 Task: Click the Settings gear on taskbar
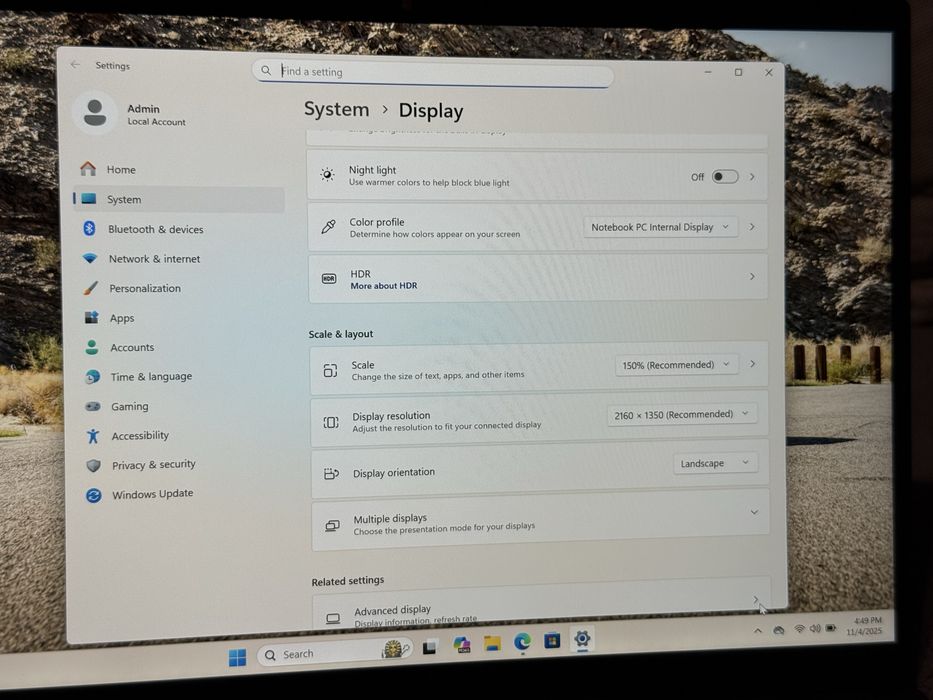582,639
